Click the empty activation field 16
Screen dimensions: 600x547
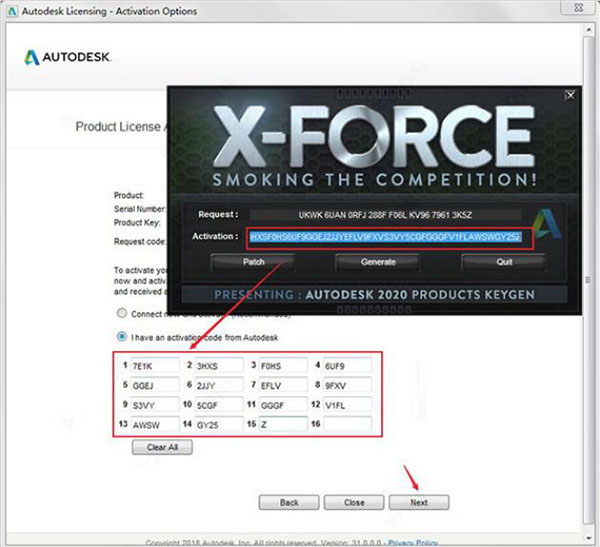[347, 425]
